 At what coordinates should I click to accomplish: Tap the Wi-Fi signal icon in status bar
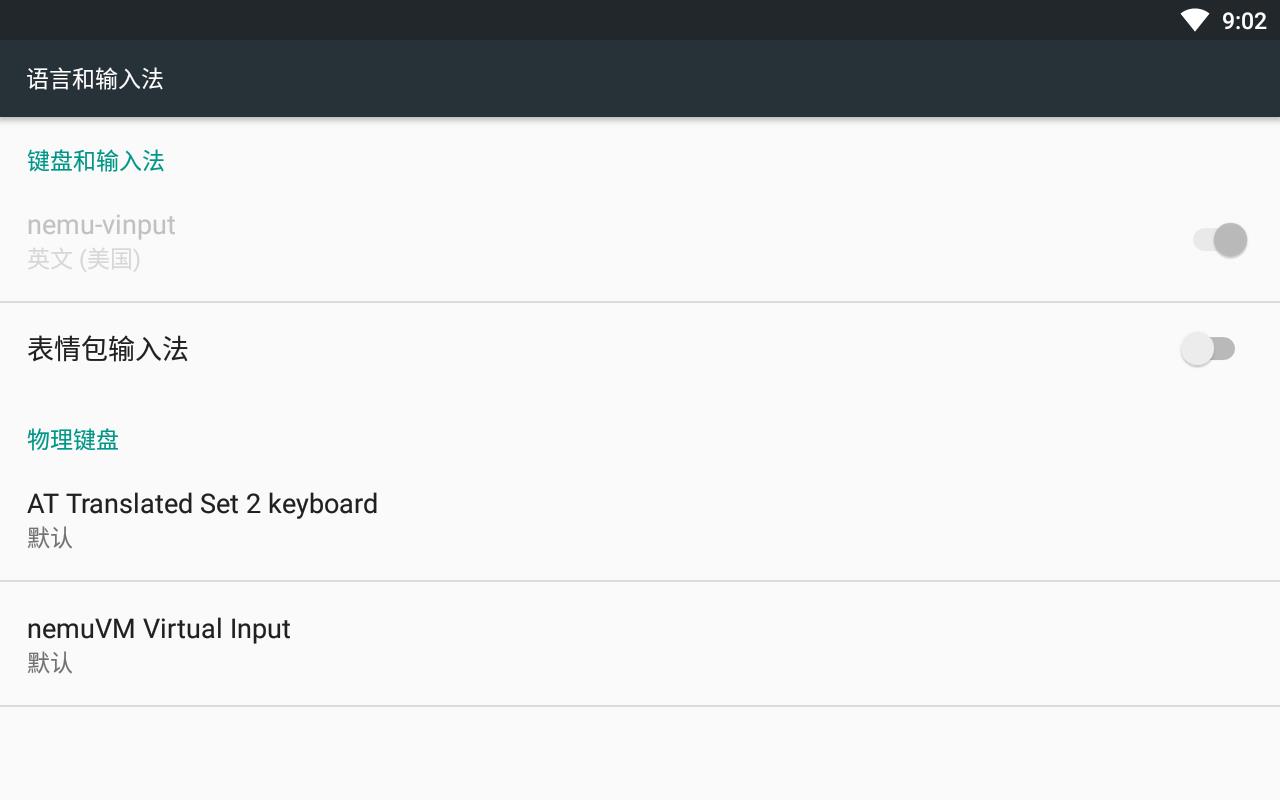click(x=1194, y=20)
